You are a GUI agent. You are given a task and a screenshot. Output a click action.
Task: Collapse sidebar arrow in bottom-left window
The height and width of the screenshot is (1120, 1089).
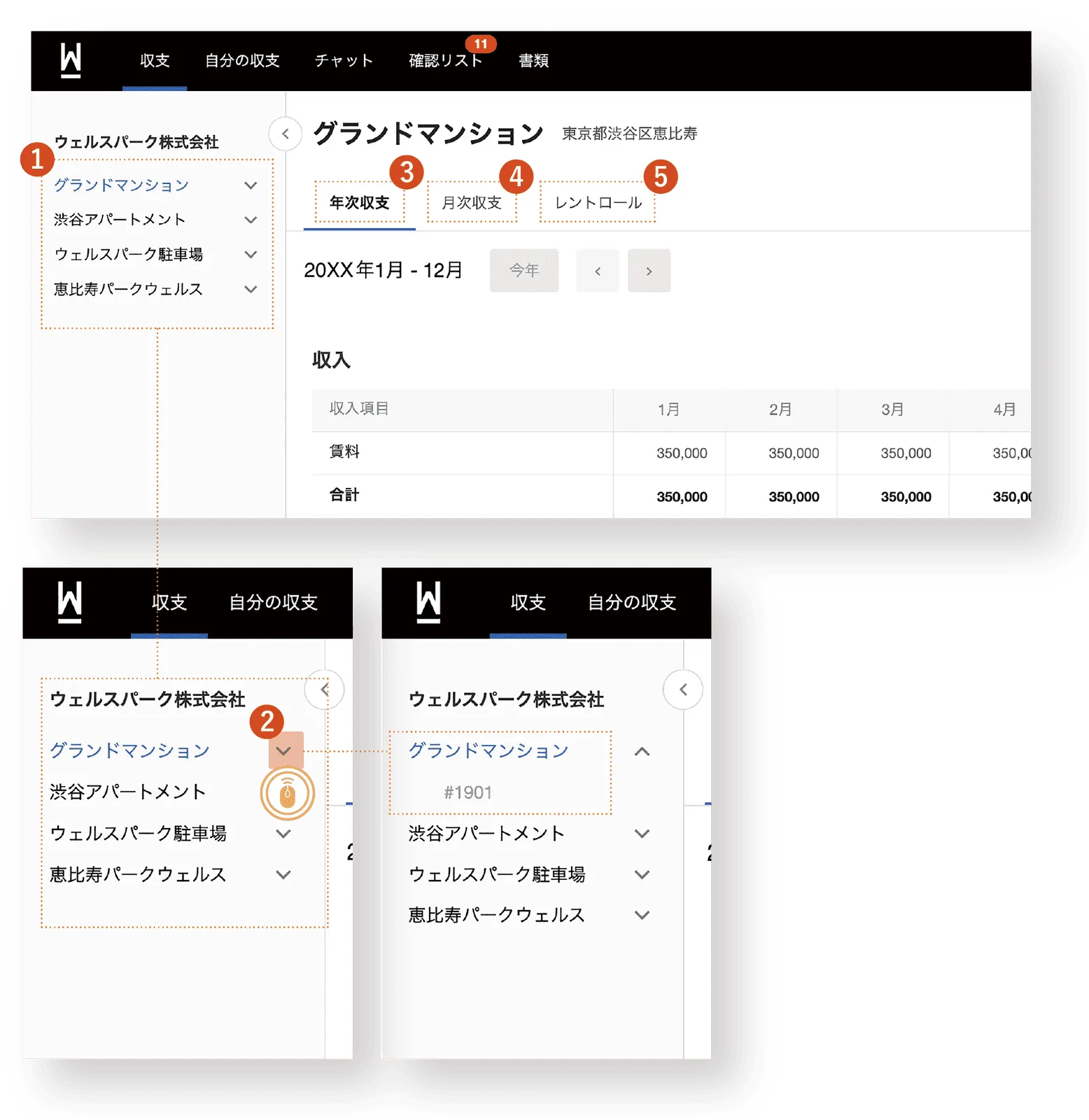(x=325, y=689)
